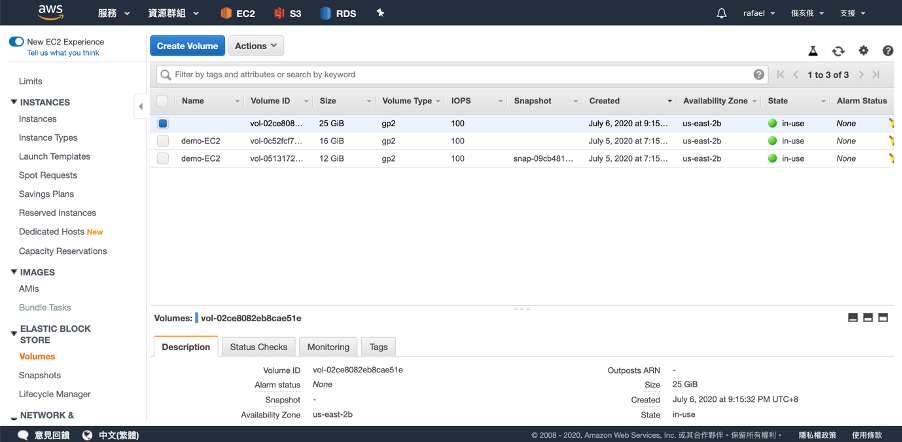Open the 資源群組 resource groups menu
This screenshot has height=442, width=902.
[x=173, y=13]
